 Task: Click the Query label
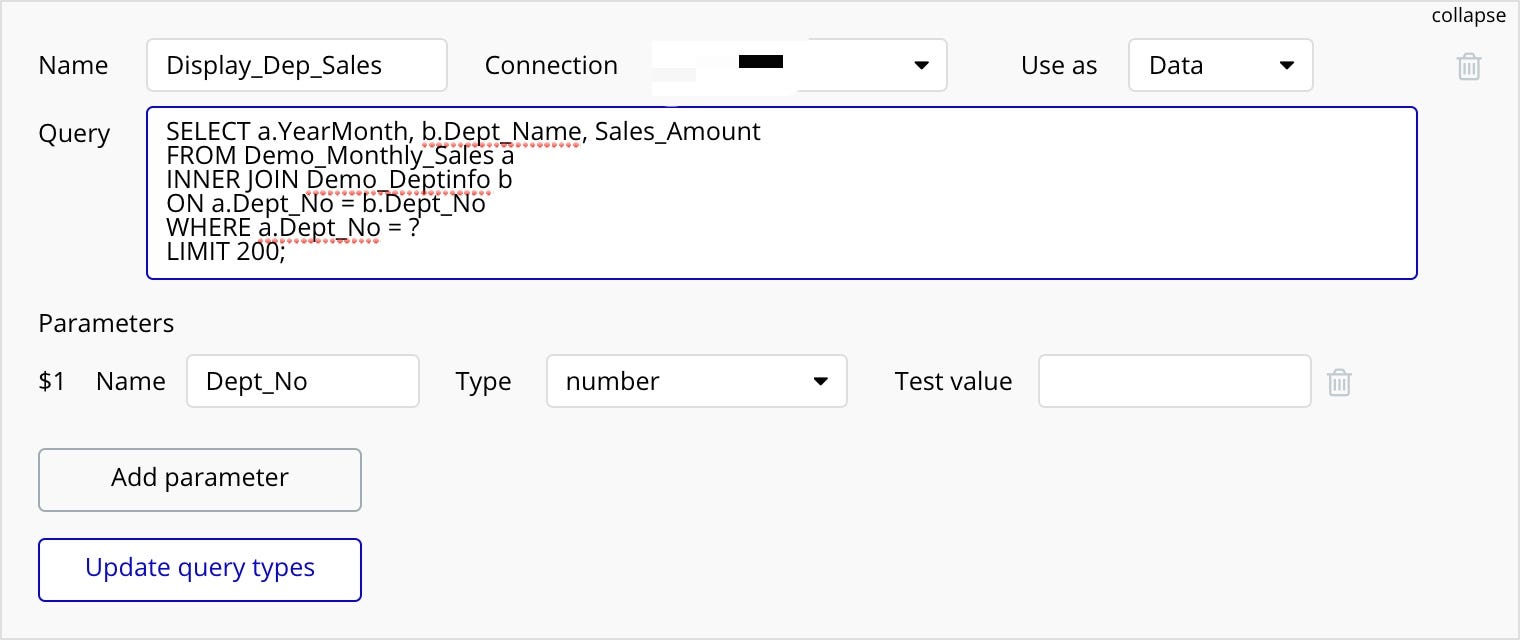pyautogui.click(x=74, y=134)
